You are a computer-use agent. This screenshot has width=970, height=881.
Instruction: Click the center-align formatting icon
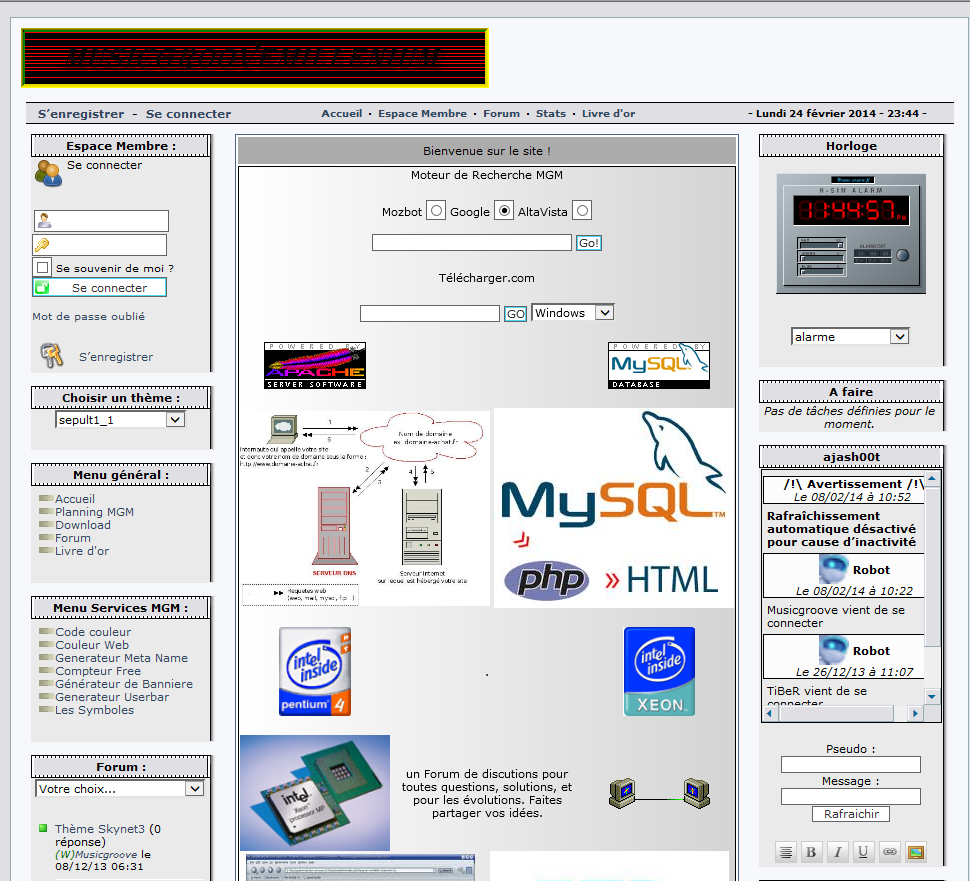786,852
